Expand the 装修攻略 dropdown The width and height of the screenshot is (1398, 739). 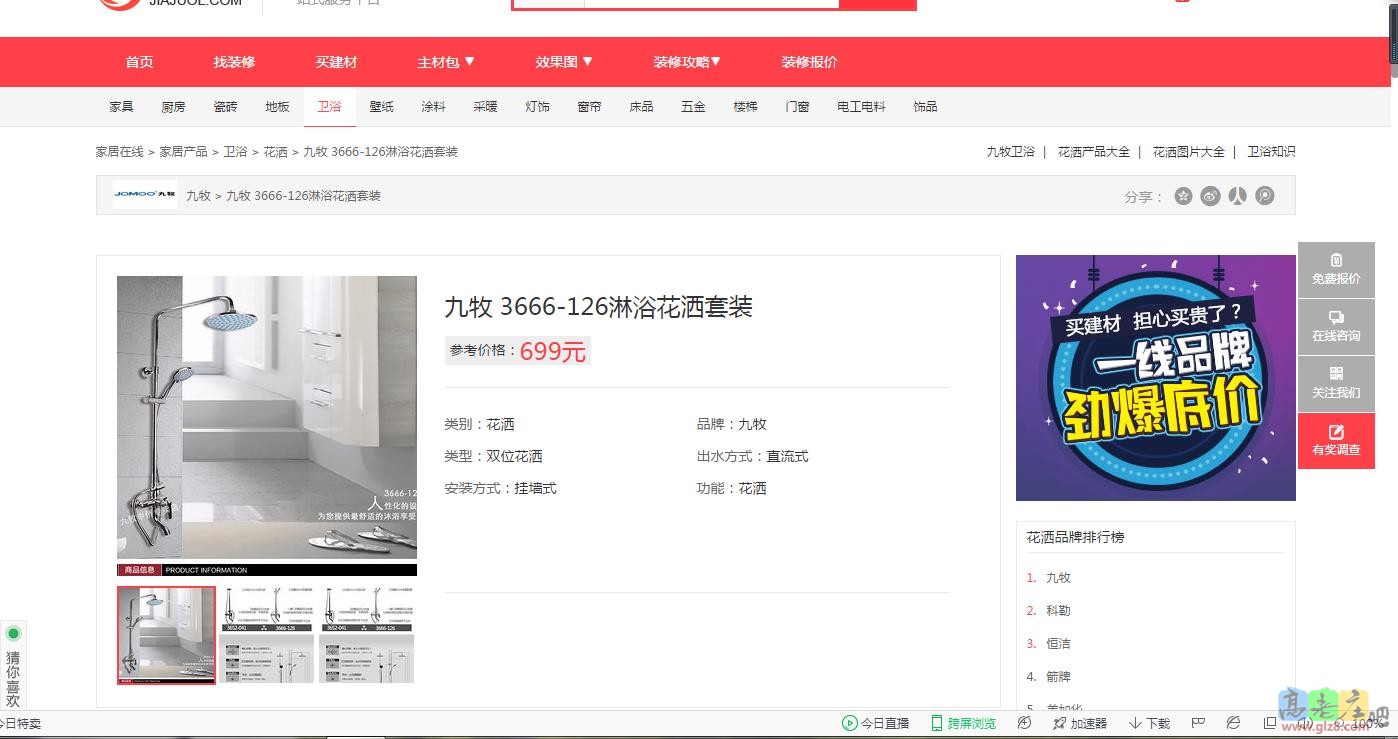(x=688, y=61)
